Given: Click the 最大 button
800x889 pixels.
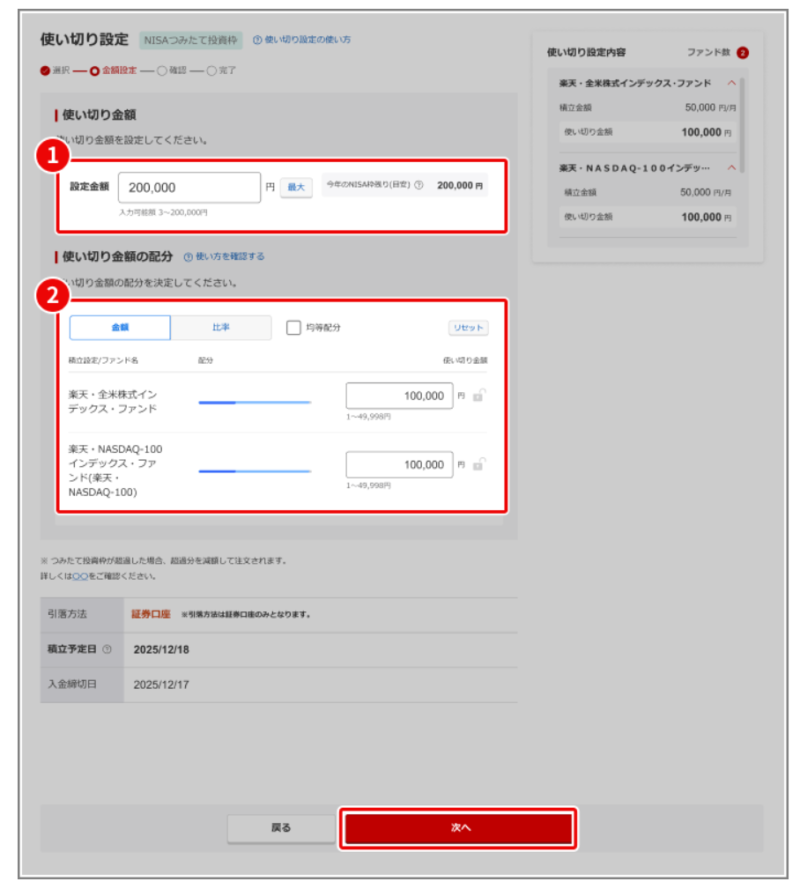Looking at the screenshot, I should click(296, 186).
